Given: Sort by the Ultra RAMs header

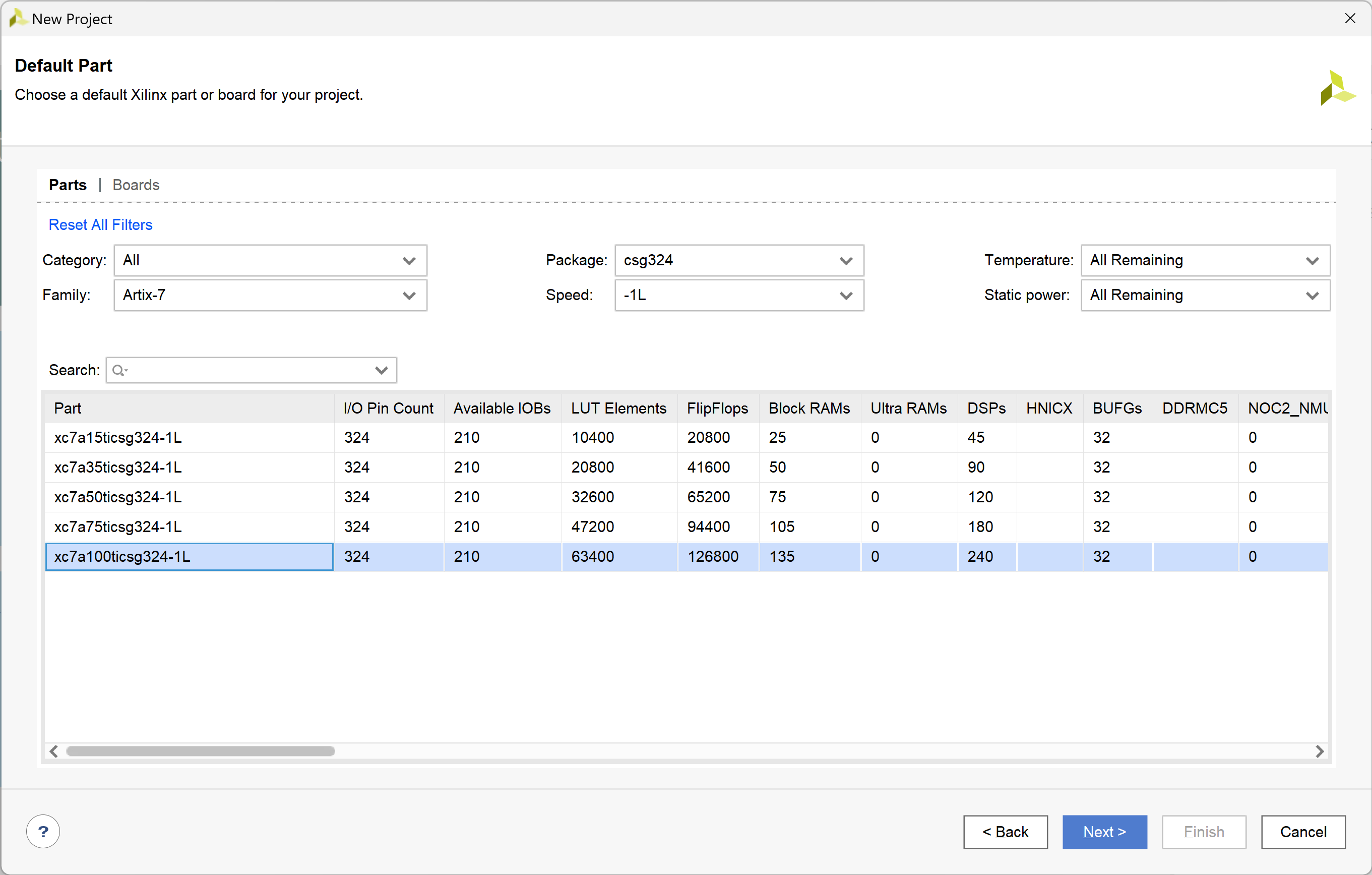Looking at the screenshot, I should [x=909, y=408].
